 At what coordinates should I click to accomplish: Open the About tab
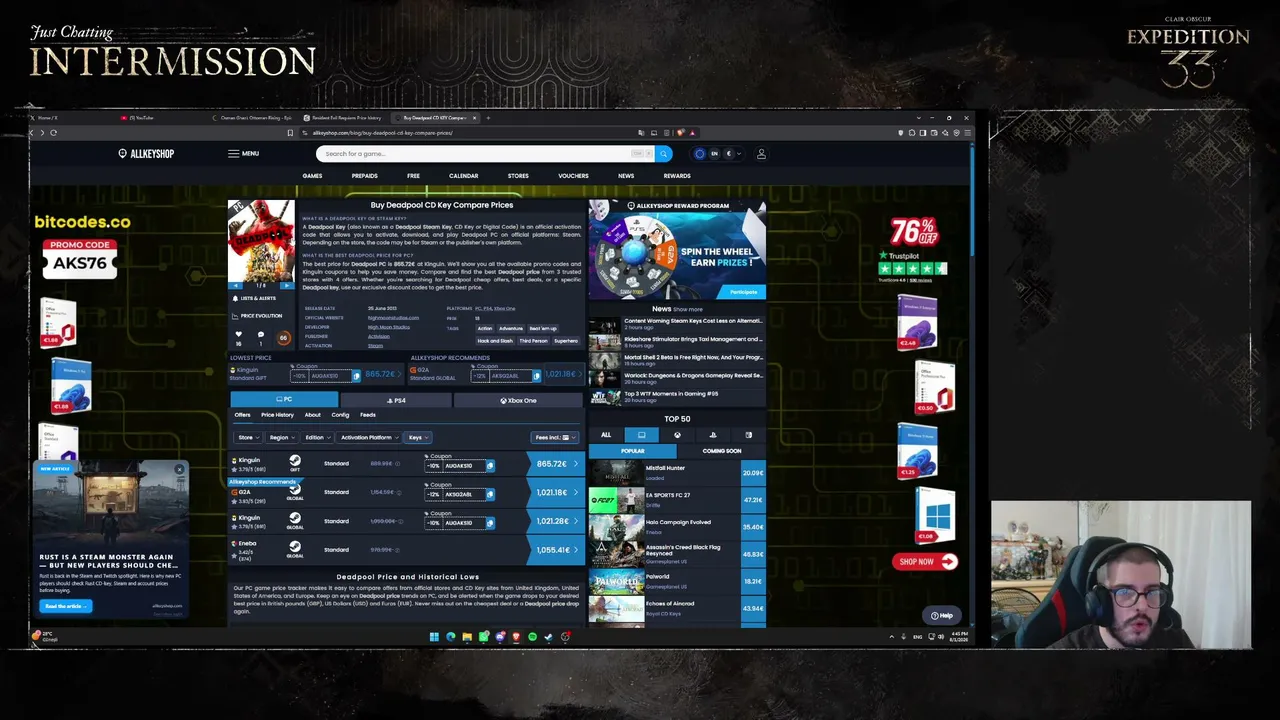point(313,415)
